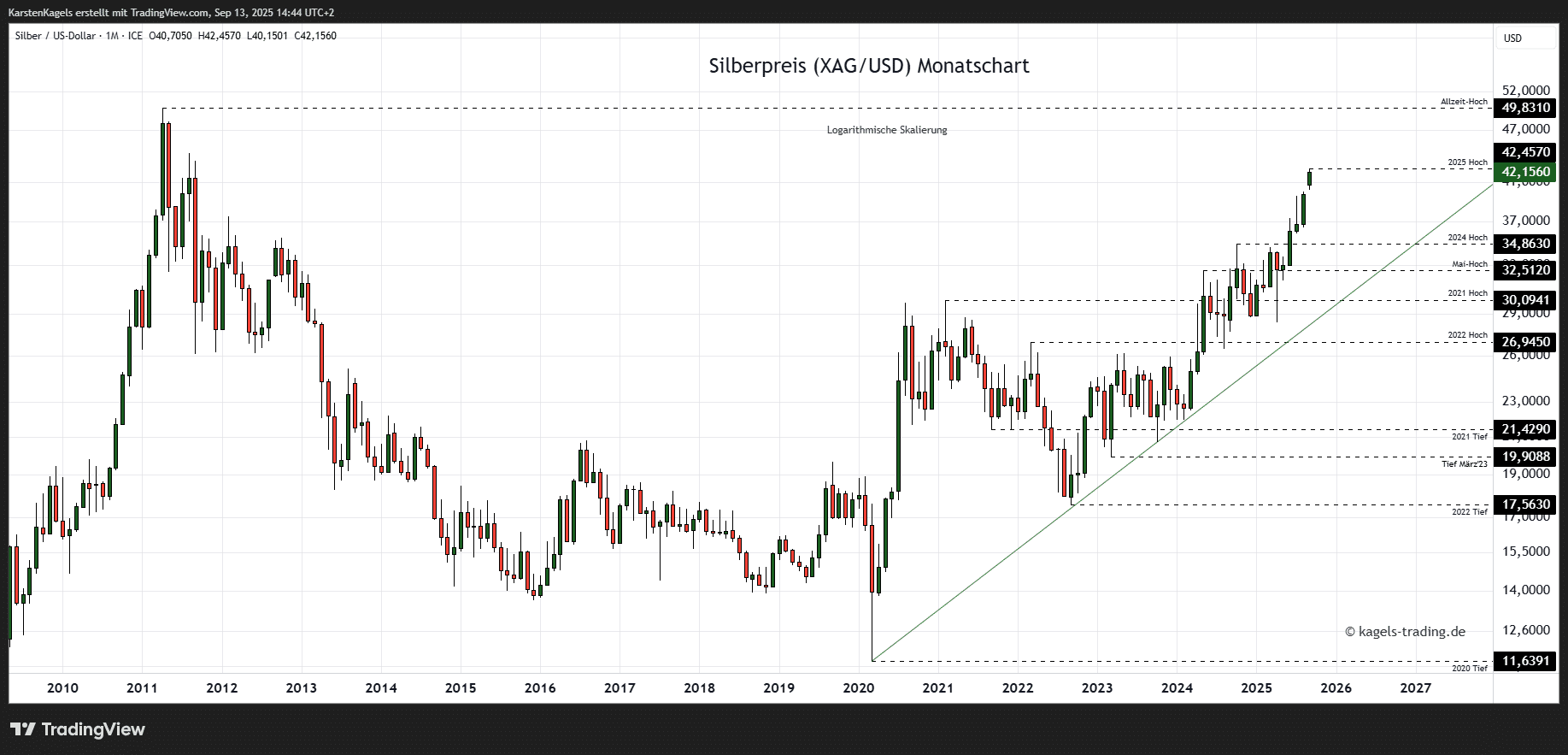Click the kagels-trading.de copyright link

(1405, 632)
